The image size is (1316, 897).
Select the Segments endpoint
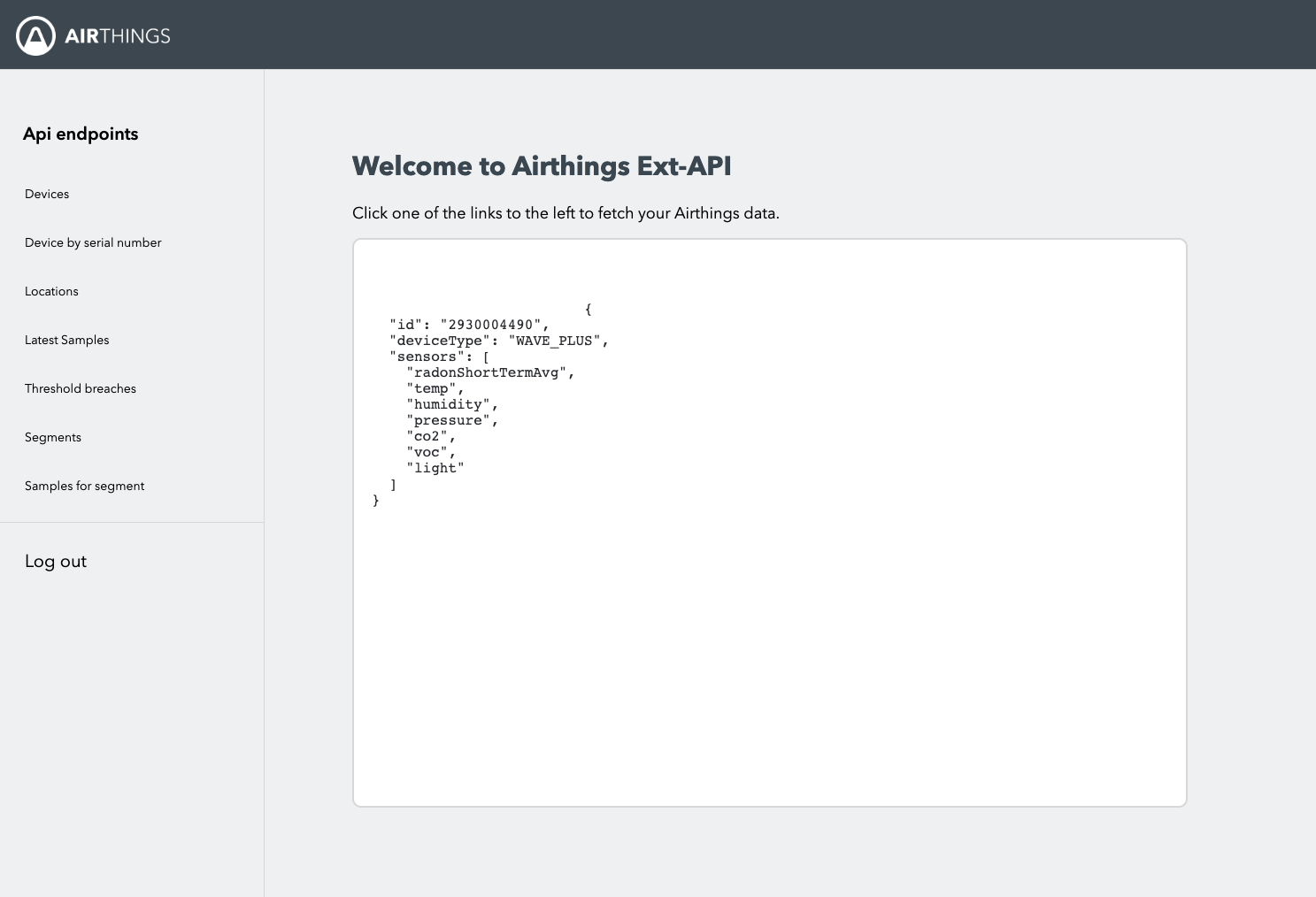click(53, 437)
